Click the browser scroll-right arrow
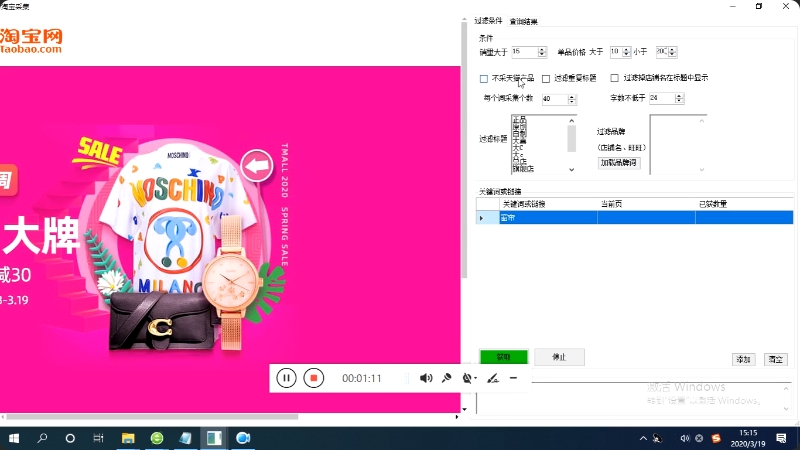The image size is (800, 450). coord(457,417)
